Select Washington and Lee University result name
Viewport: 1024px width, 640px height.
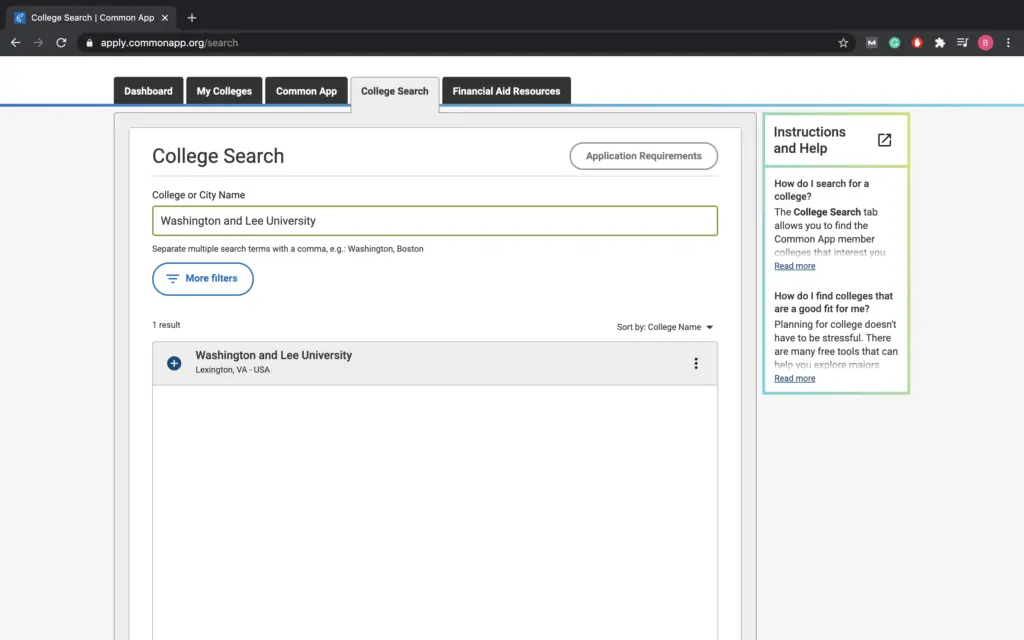274,355
